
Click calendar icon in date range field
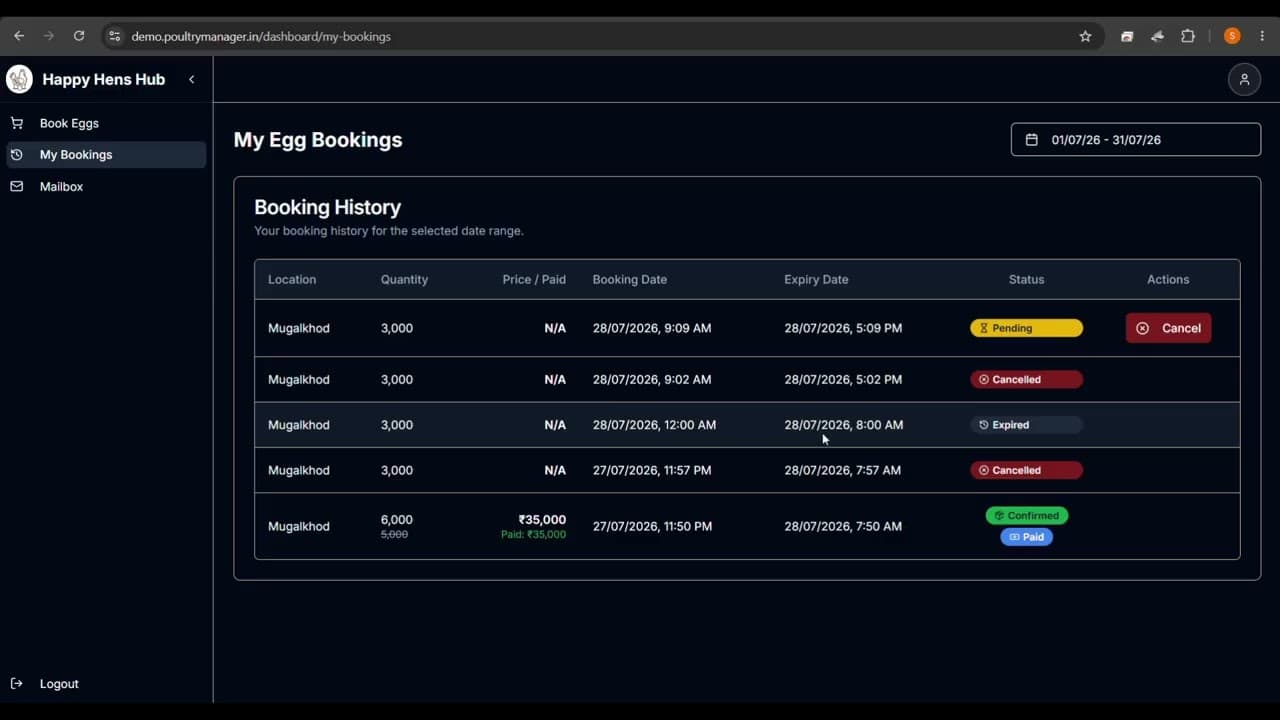pos(1032,140)
